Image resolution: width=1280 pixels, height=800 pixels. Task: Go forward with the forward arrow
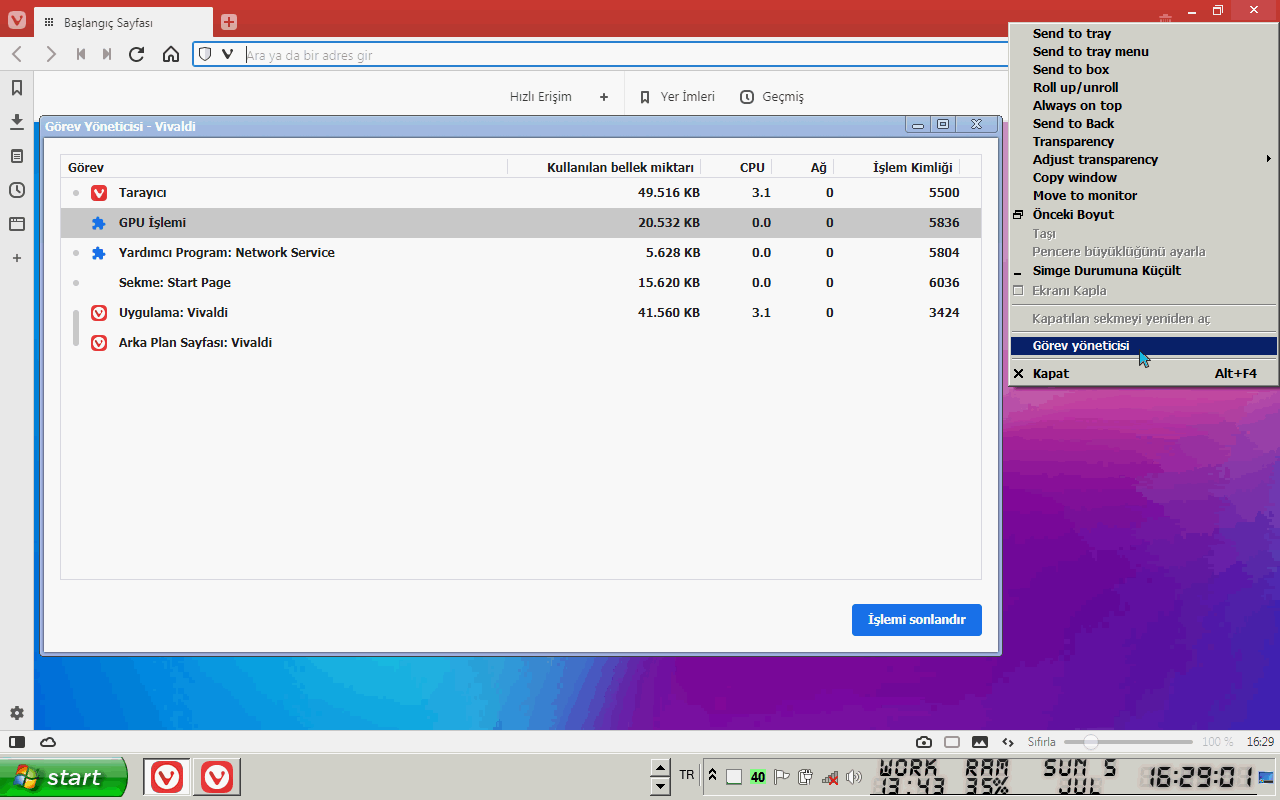coord(50,54)
